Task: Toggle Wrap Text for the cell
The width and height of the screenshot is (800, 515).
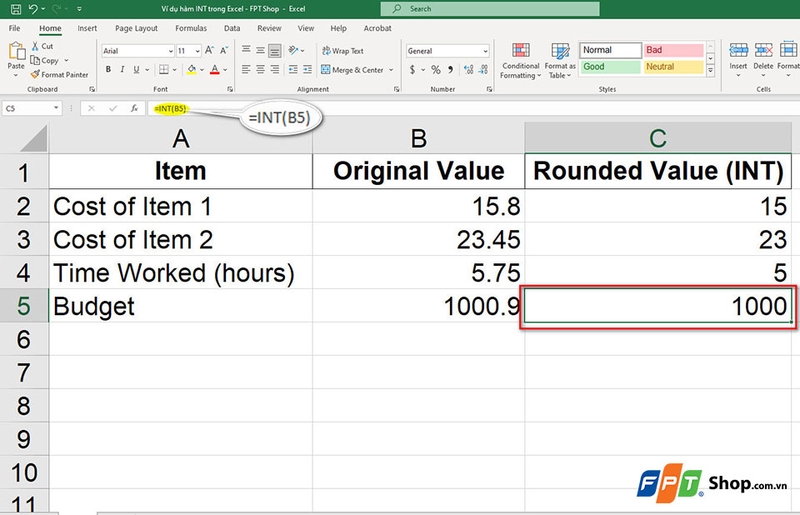Action: tap(342, 51)
